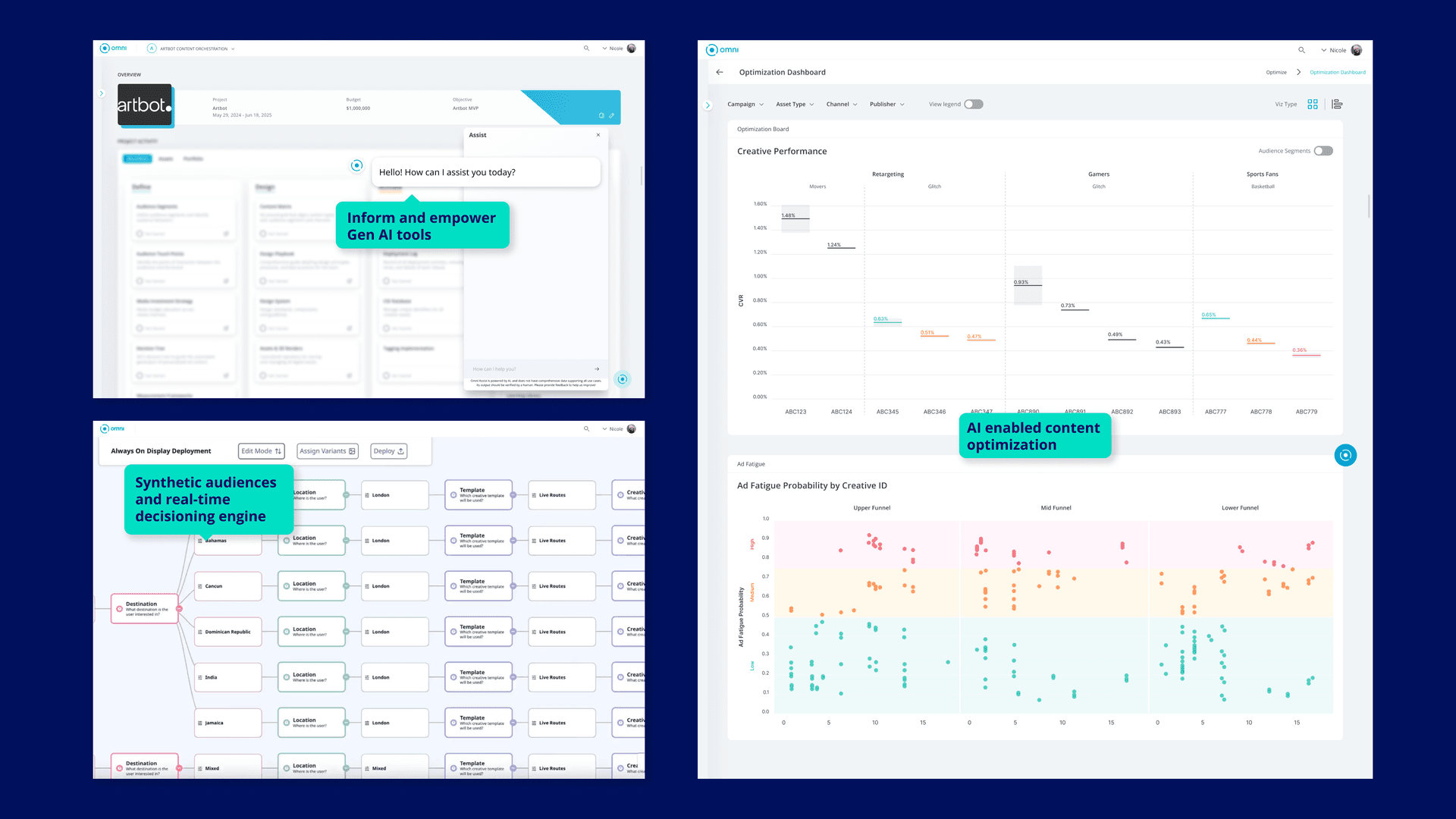Viewport: 1456px width, 819px height.
Task: Open Omni assist bubble in Optimization Dashboard
Action: coord(1345,455)
